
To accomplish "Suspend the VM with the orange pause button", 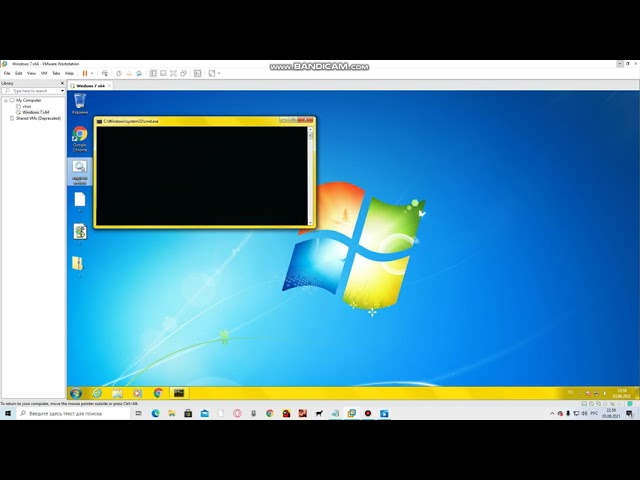I will click(85, 73).
